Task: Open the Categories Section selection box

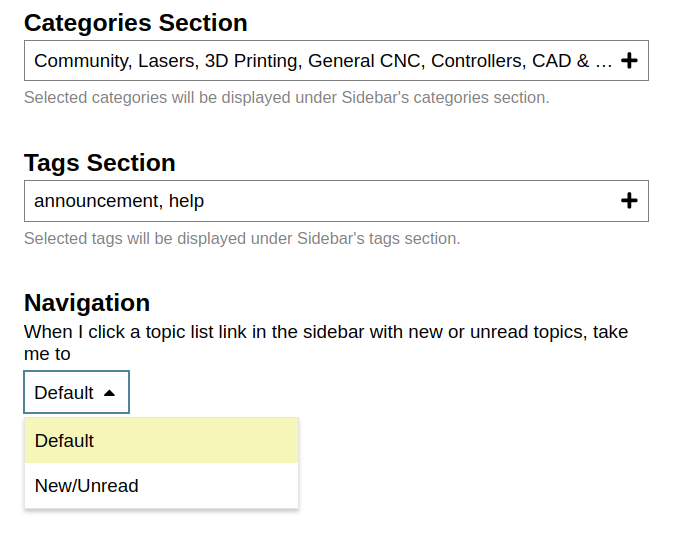Action: 336,61
